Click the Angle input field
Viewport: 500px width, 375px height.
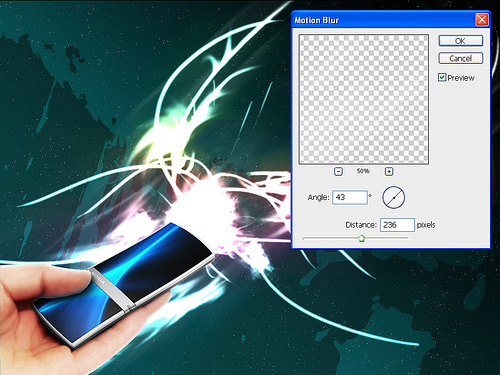click(x=350, y=197)
